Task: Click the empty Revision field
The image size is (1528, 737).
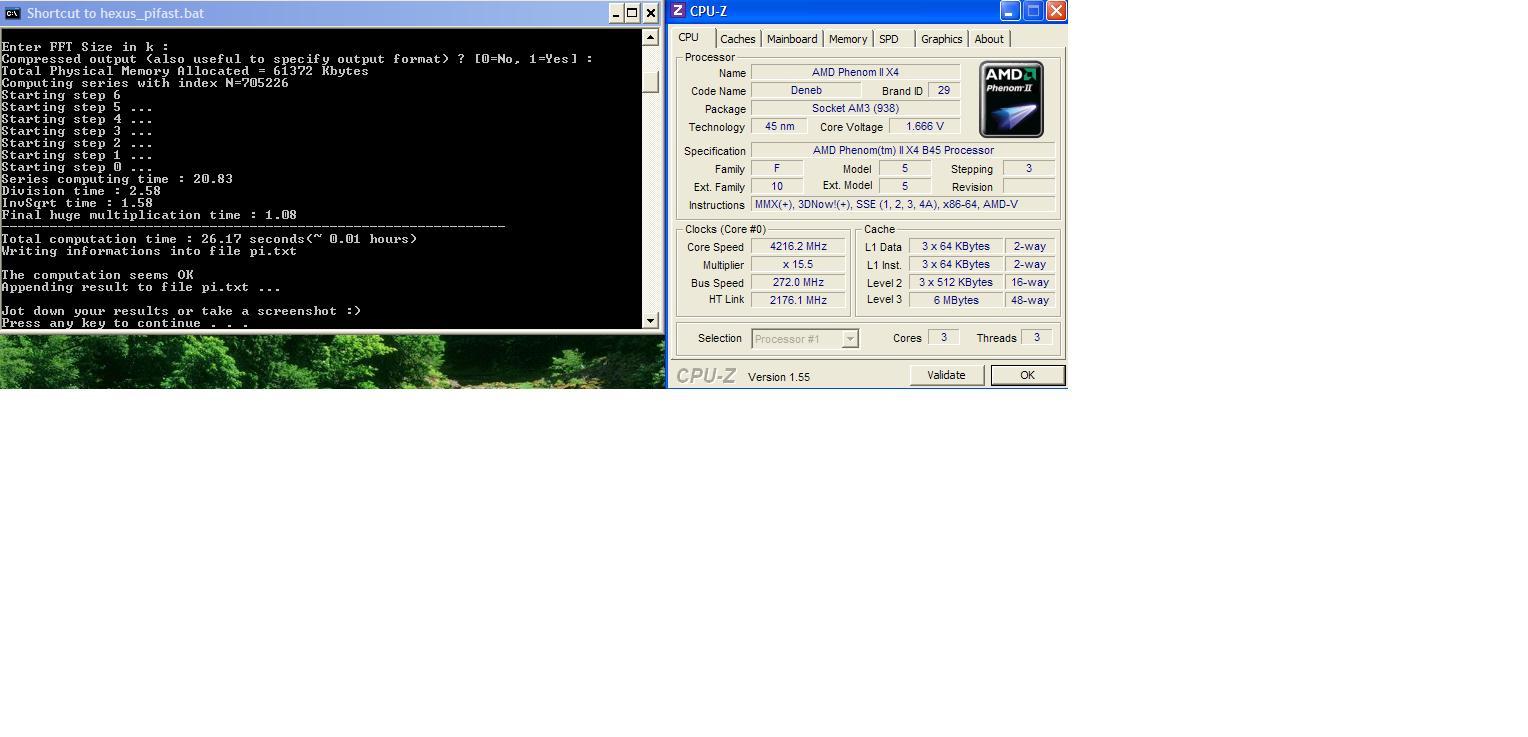Action: tap(1029, 186)
